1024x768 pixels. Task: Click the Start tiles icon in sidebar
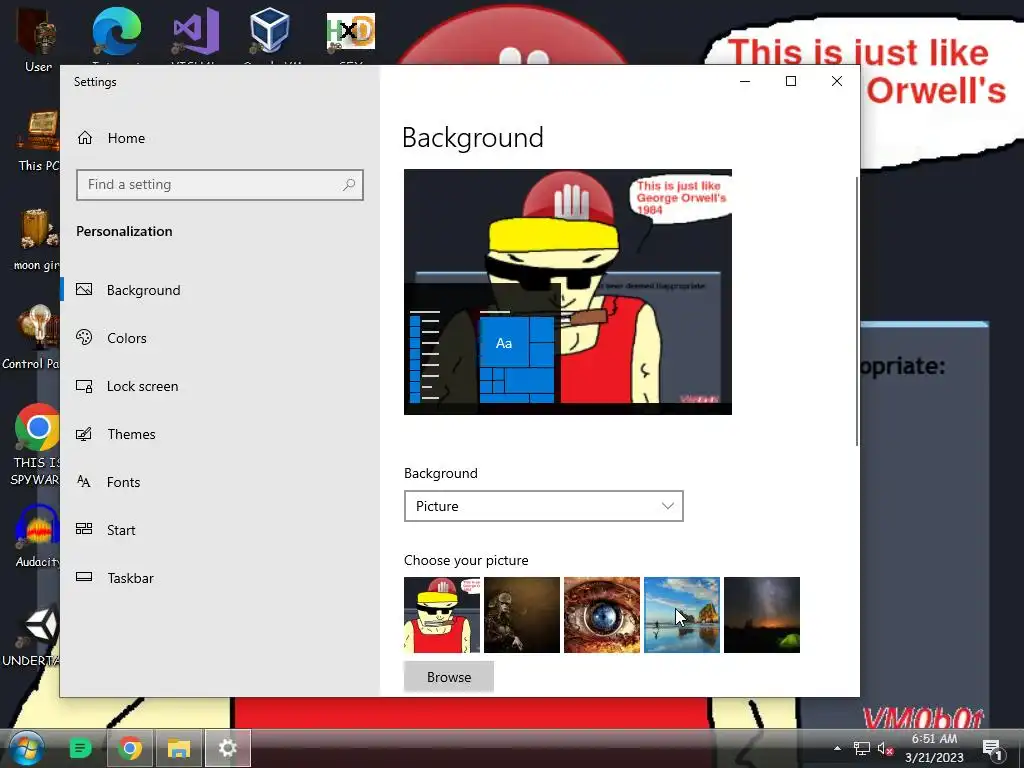point(84,529)
